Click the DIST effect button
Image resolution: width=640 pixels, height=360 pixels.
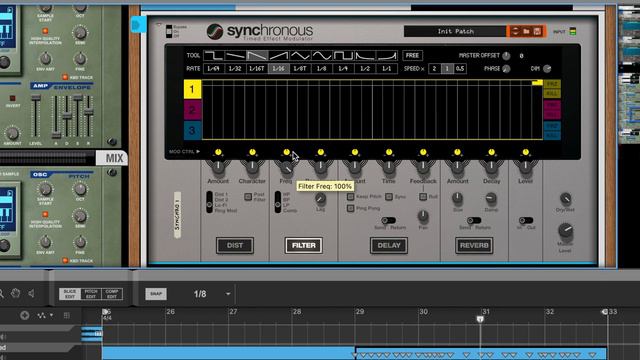point(235,245)
